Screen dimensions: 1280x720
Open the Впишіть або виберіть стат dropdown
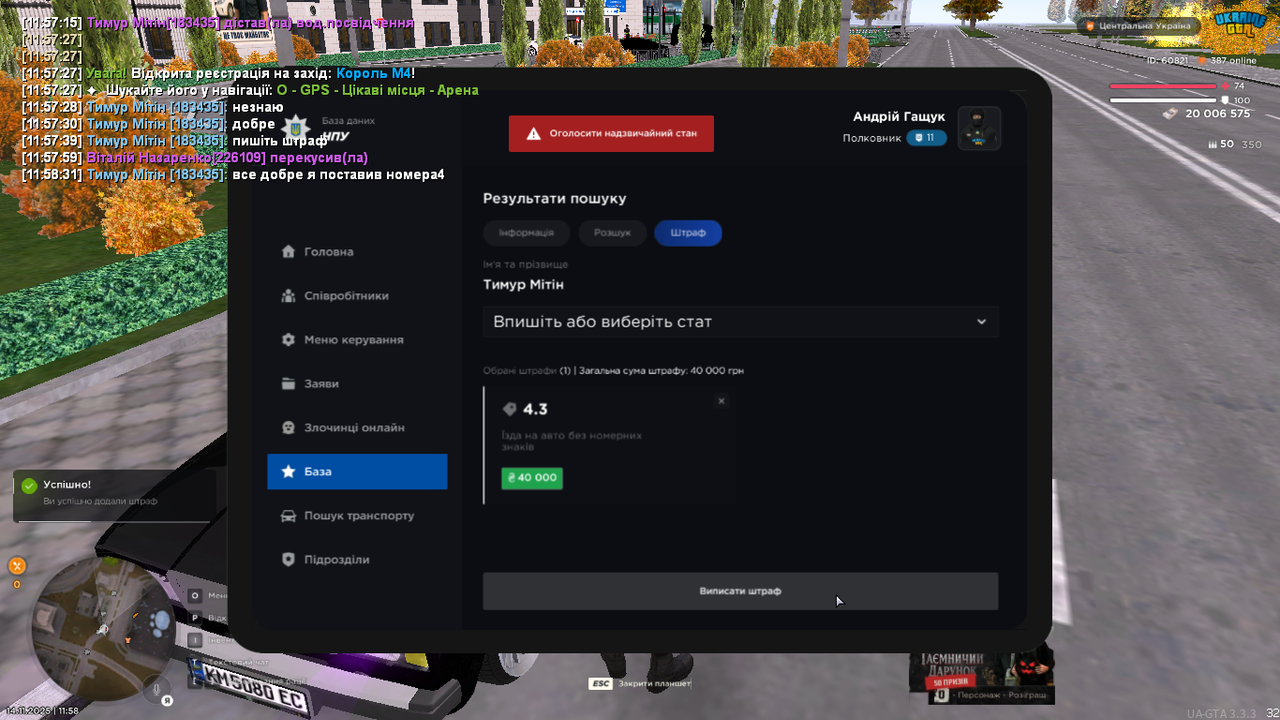(740, 322)
